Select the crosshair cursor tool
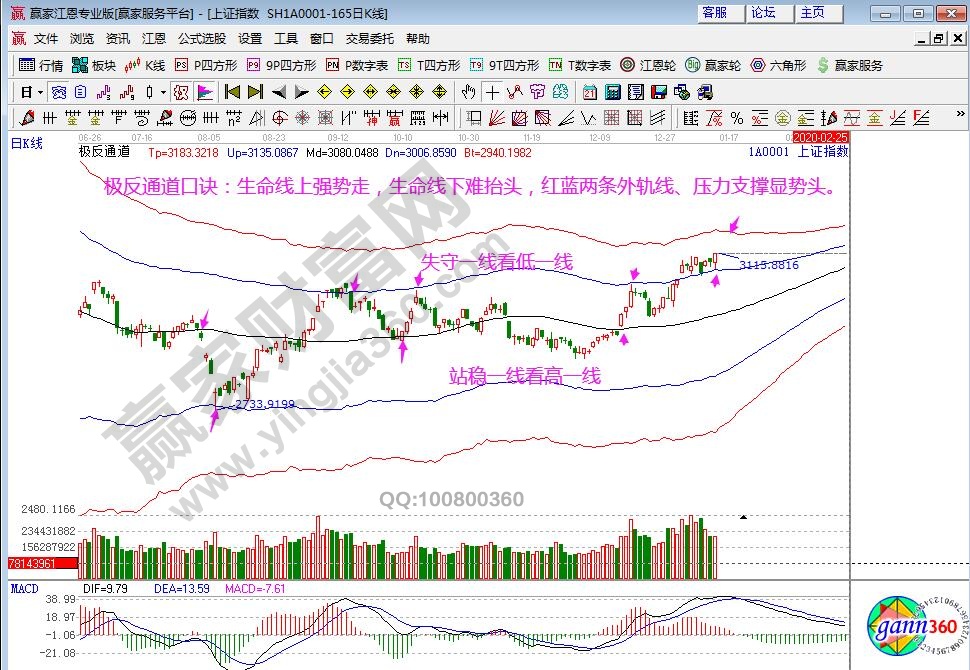The image size is (970, 670). [x=492, y=92]
